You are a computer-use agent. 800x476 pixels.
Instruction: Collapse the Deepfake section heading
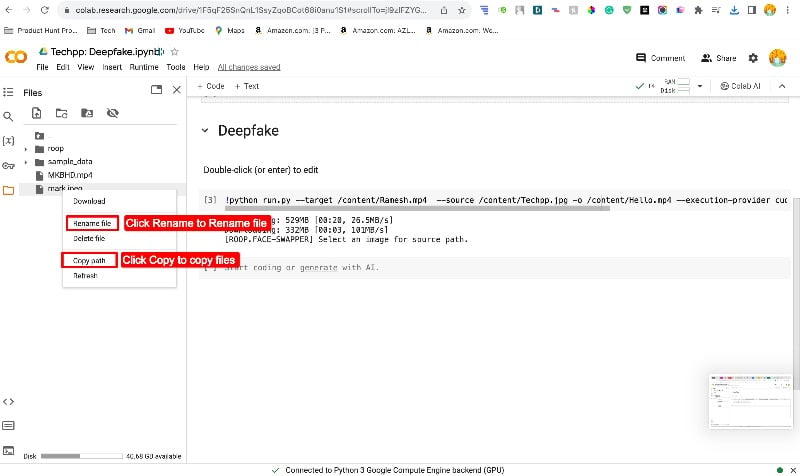205,131
